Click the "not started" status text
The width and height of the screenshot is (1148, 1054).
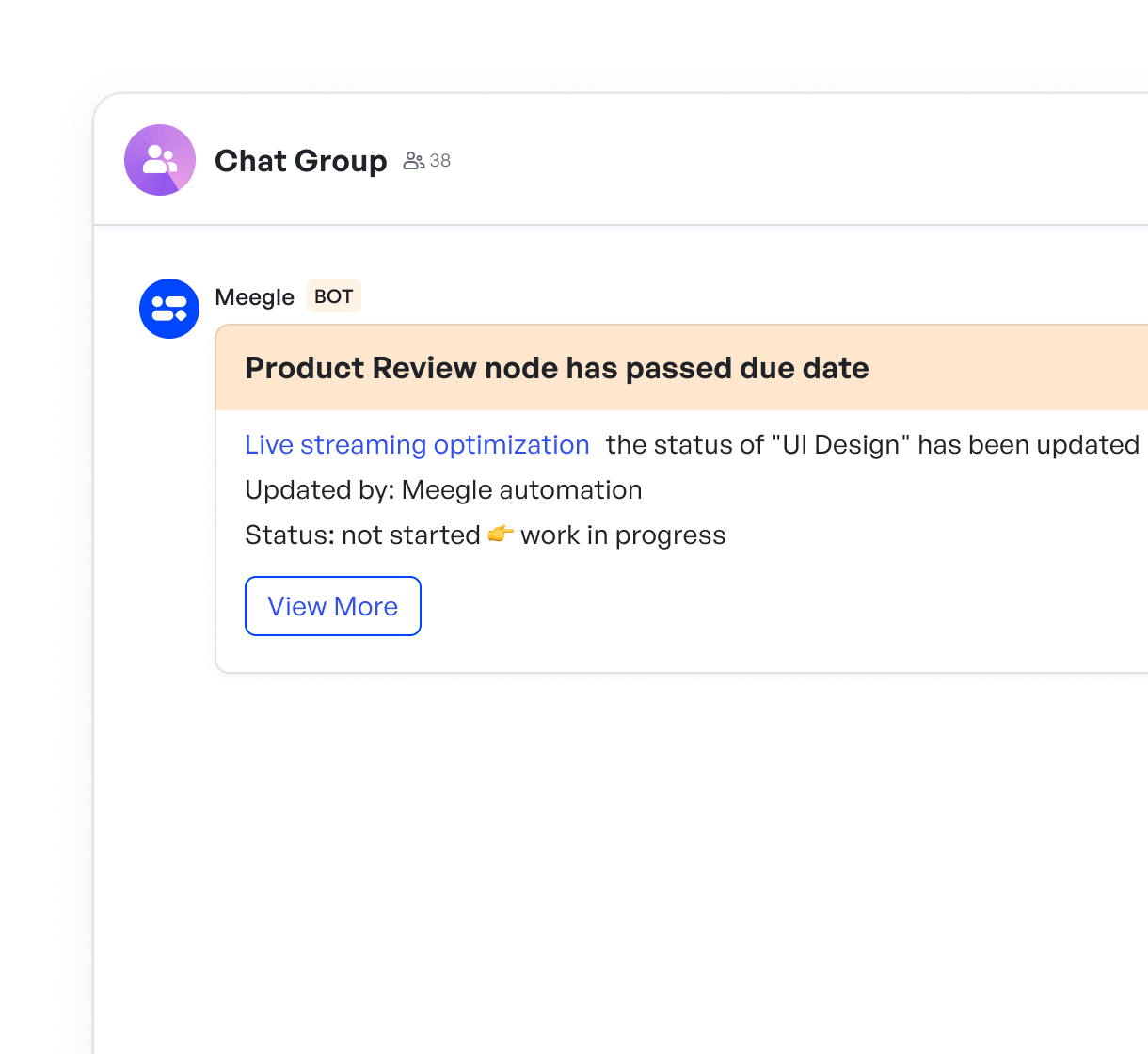pyautogui.click(x=410, y=535)
